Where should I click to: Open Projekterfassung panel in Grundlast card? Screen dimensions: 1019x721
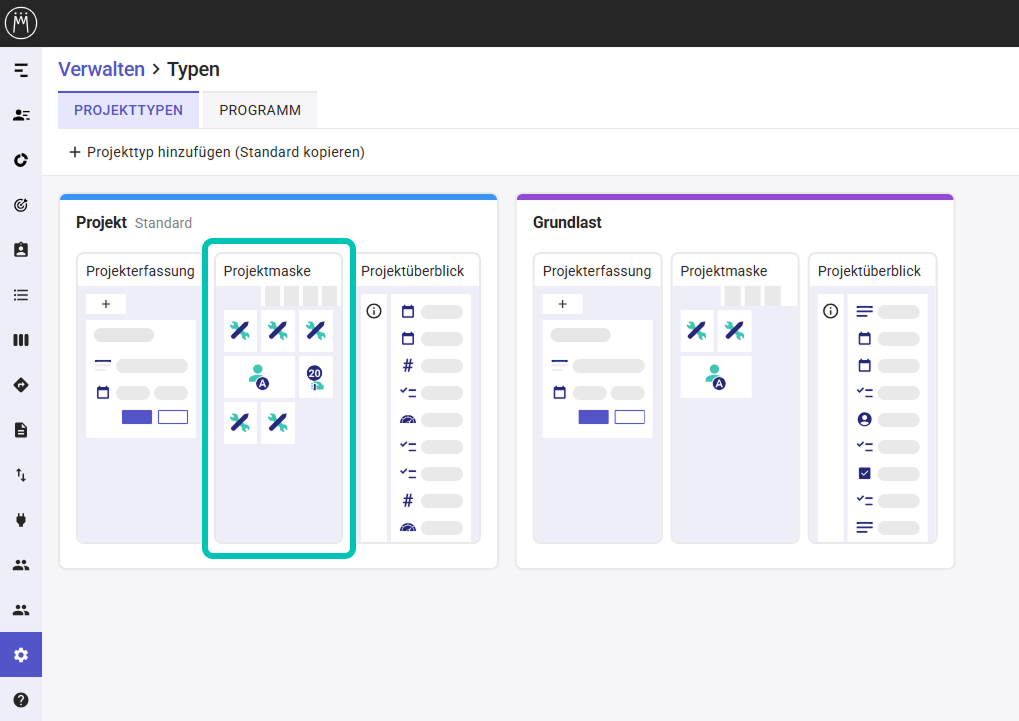[x=597, y=398]
